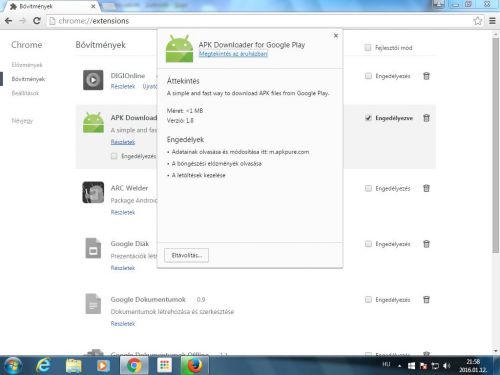
Task: Click the page vertical scrollbar thumb
Action: [496, 145]
